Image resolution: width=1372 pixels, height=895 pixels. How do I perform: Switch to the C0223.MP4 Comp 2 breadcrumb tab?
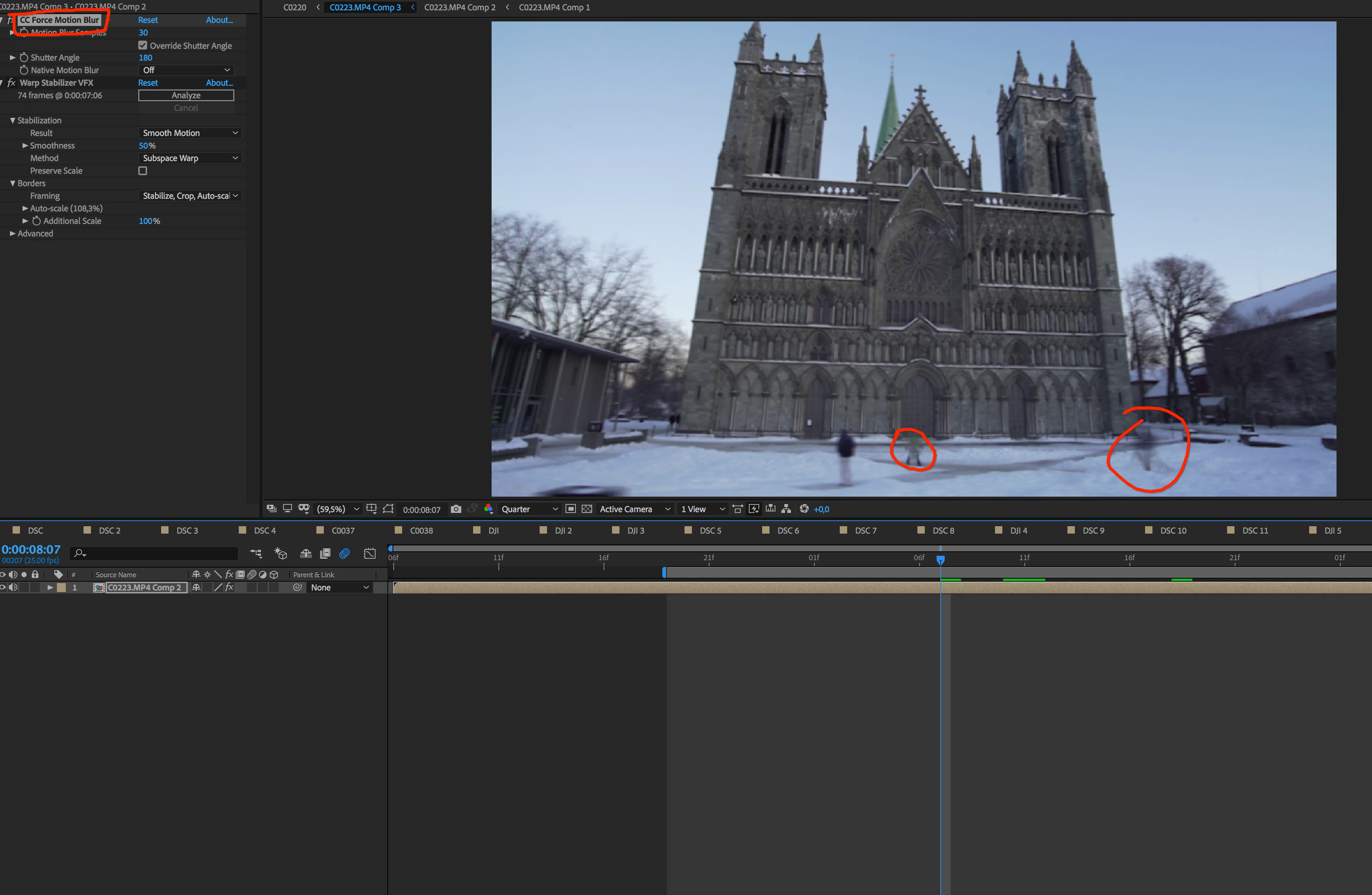[x=459, y=7]
